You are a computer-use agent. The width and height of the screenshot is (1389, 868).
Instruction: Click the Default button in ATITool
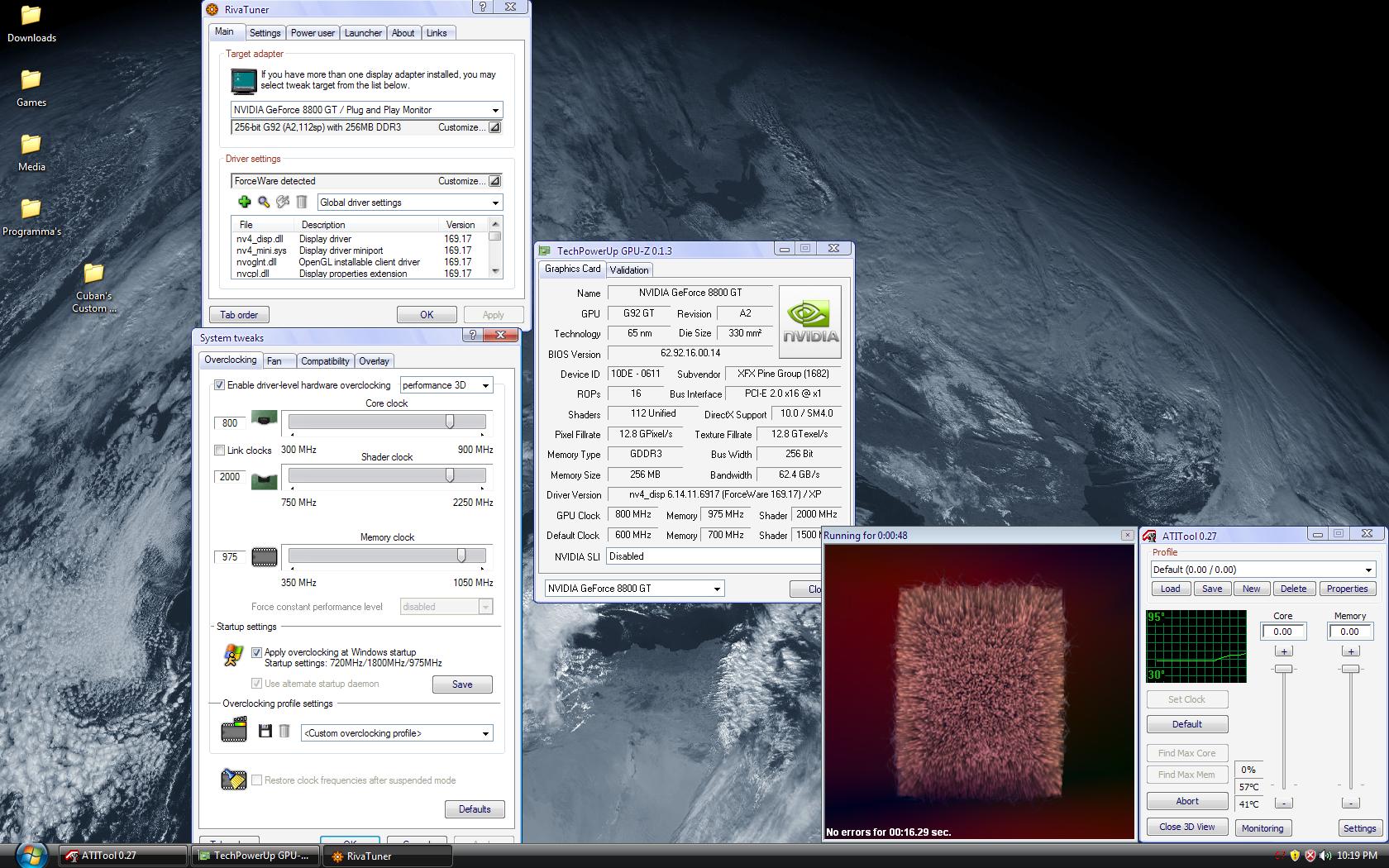[1187, 724]
